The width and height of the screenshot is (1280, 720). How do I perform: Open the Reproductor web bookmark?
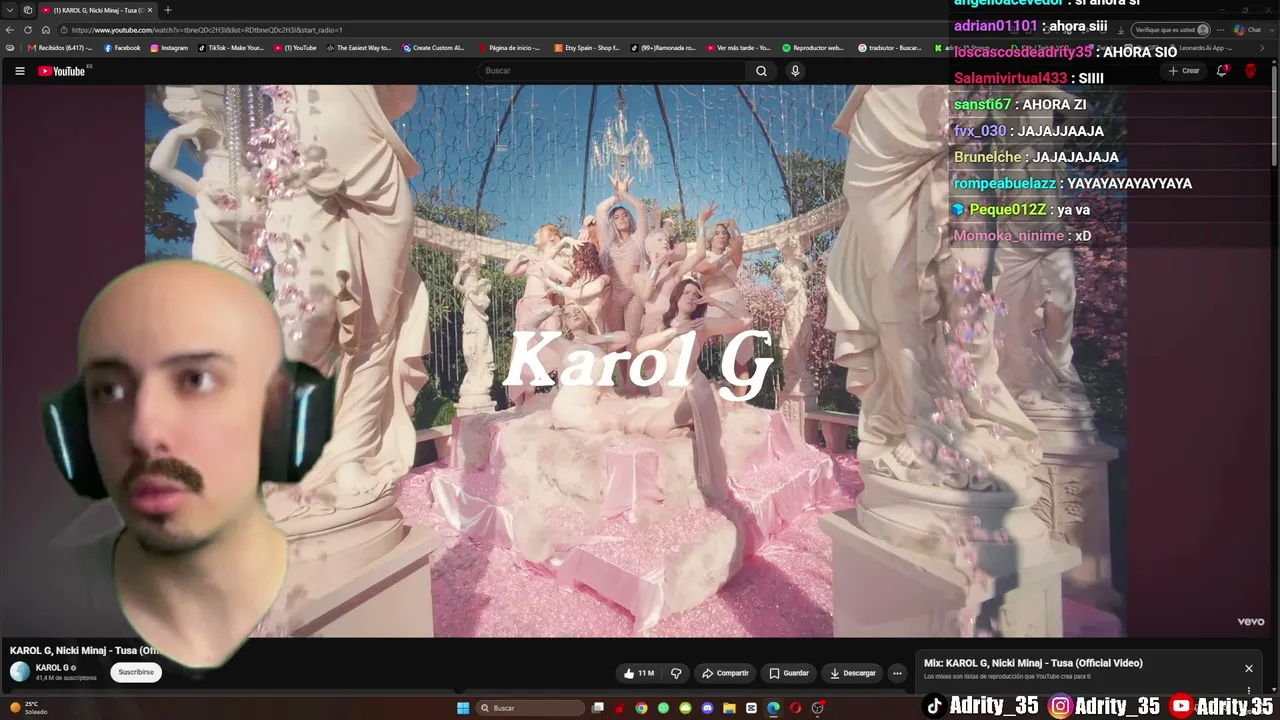click(x=813, y=48)
